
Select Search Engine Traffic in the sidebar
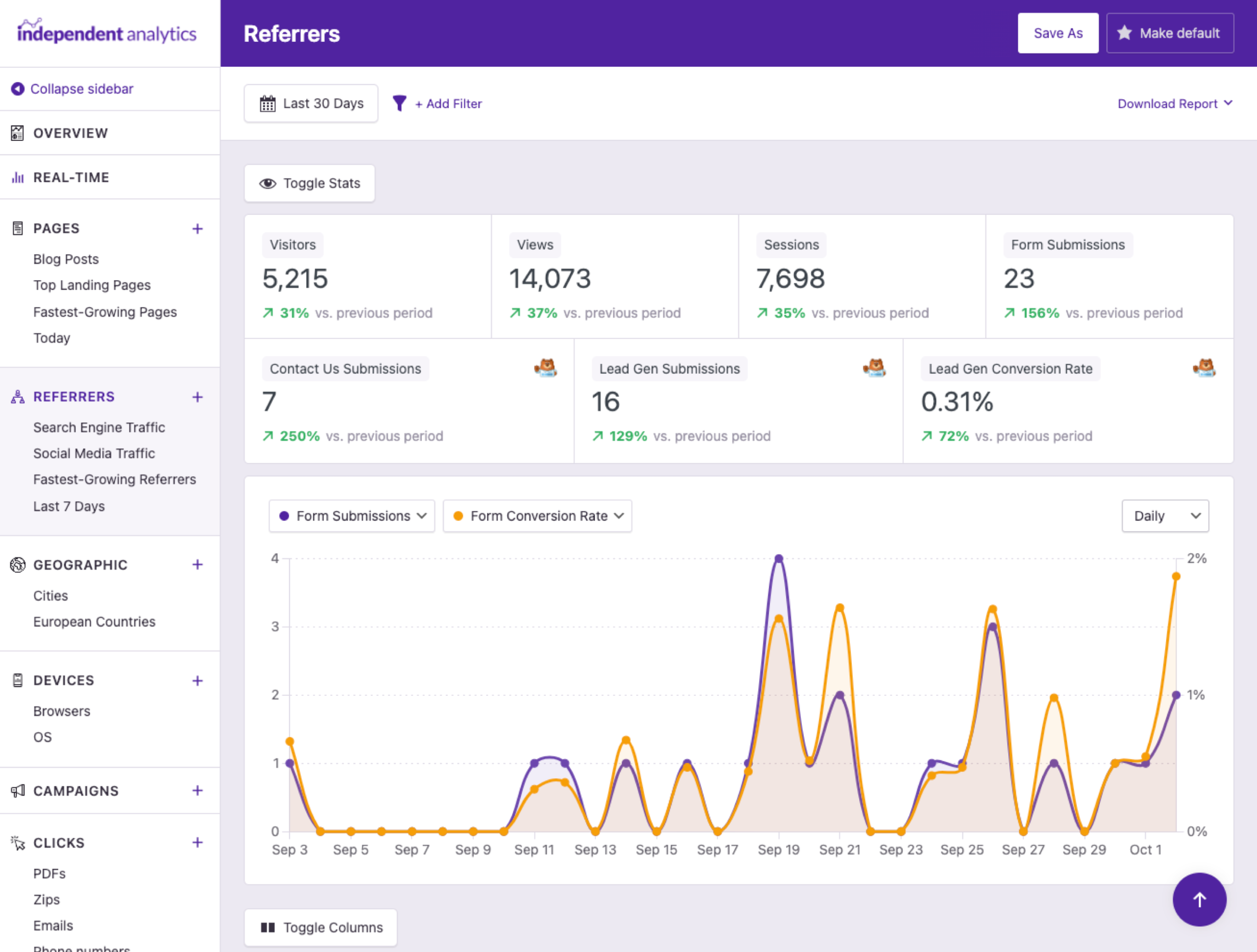pos(99,427)
